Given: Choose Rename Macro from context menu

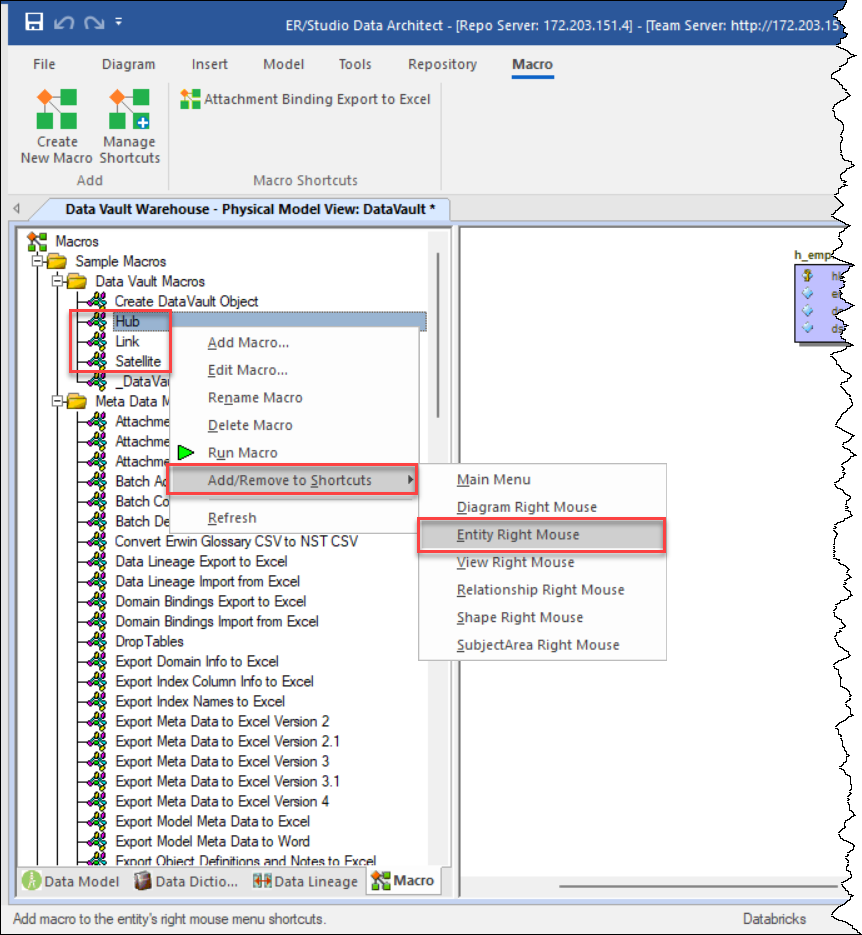Looking at the screenshot, I should [x=255, y=398].
